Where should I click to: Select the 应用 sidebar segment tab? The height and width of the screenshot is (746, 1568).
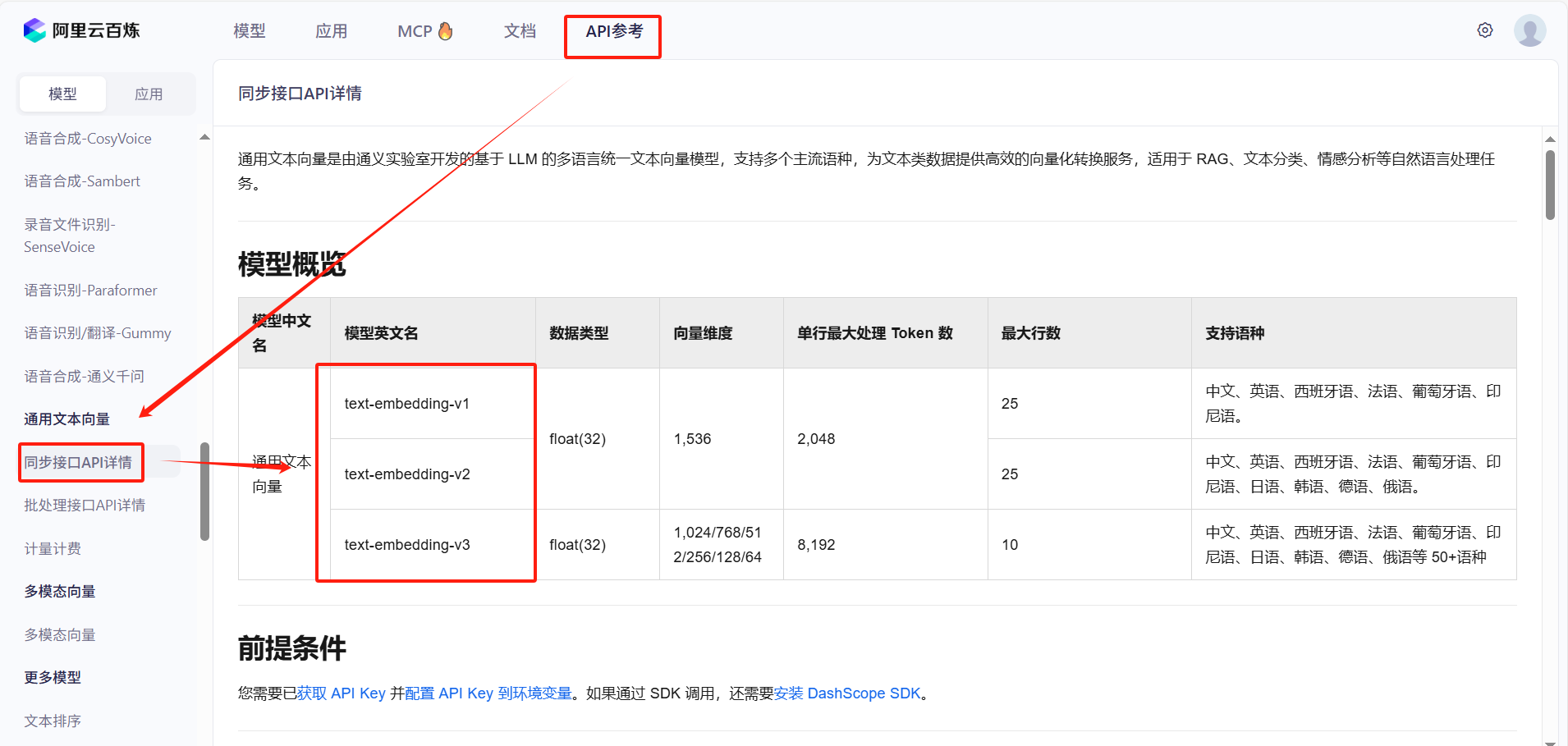tap(149, 94)
